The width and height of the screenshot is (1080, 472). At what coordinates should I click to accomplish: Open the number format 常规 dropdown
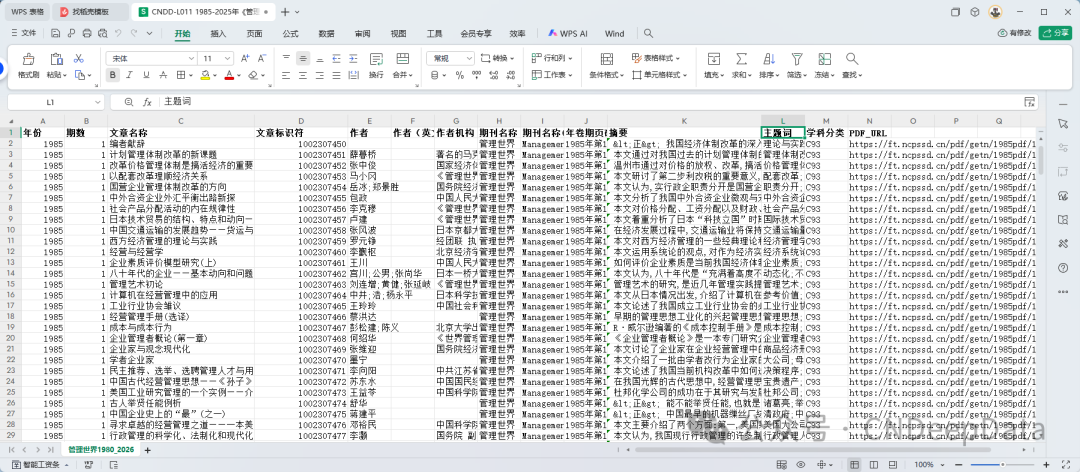point(470,59)
